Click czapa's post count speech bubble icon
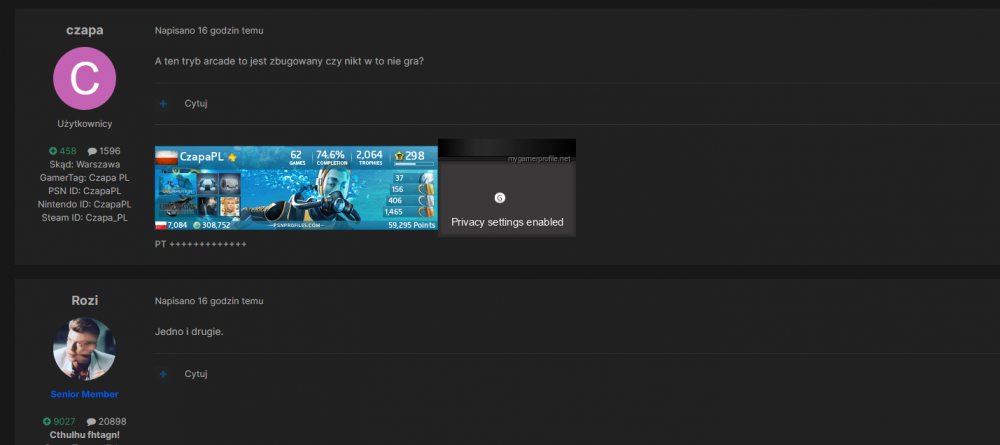Screen dimensions: 1000x445 tap(92, 151)
